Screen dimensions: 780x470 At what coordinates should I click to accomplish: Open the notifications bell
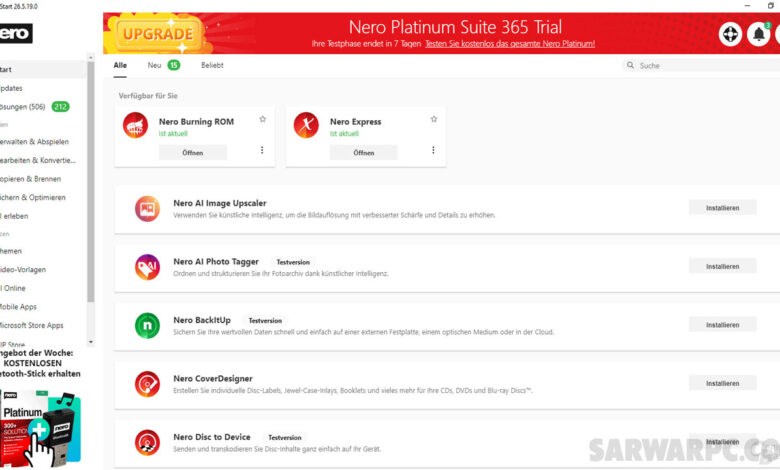click(758, 34)
